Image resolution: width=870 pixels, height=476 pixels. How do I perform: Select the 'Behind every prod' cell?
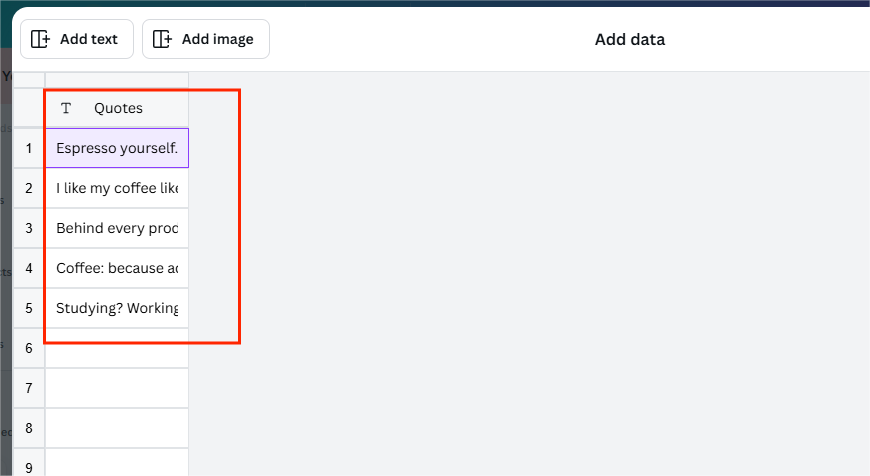(117, 228)
